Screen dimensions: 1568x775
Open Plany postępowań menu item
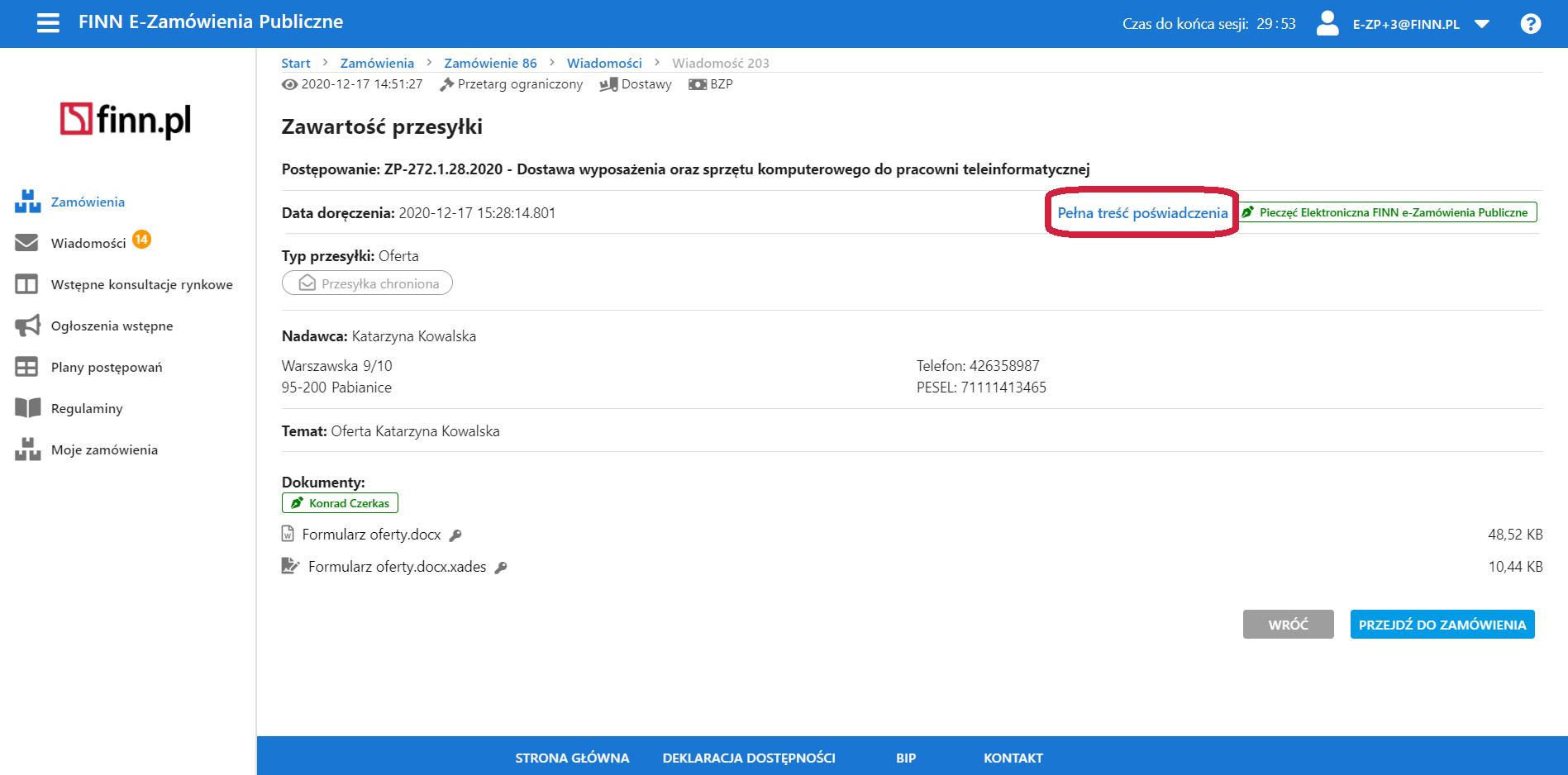click(x=107, y=367)
